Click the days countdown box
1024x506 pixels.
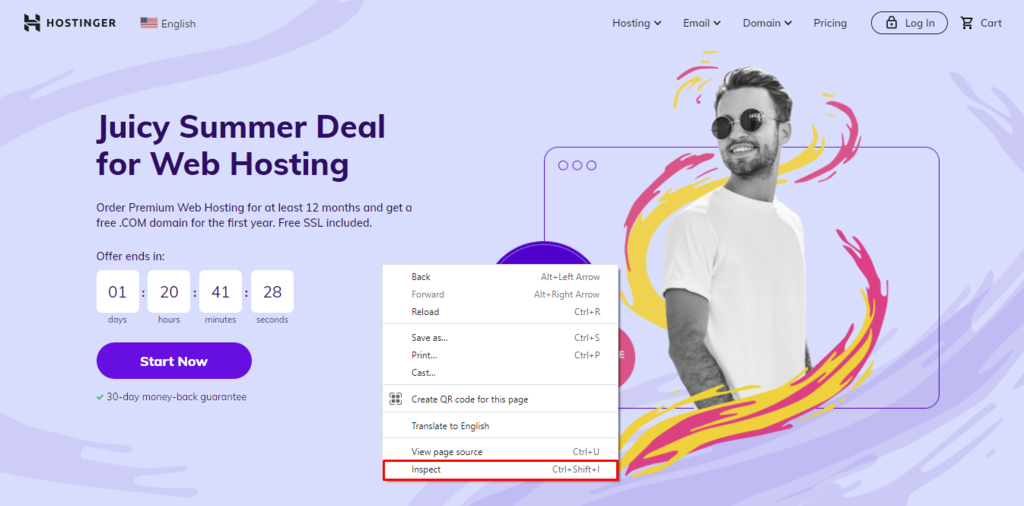(x=118, y=292)
